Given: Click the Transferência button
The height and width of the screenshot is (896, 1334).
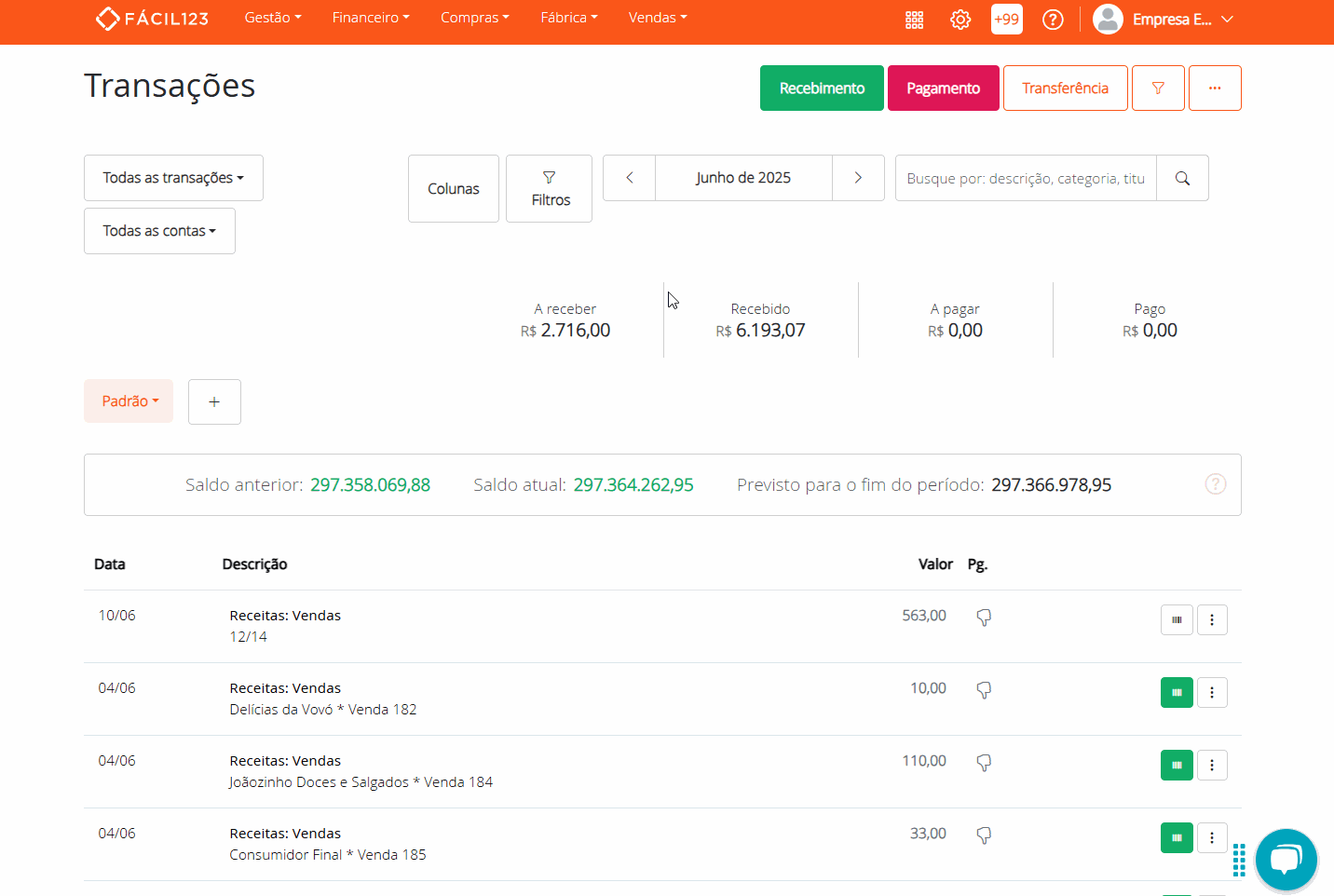Looking at the screenshot, I should (1066, 88).
